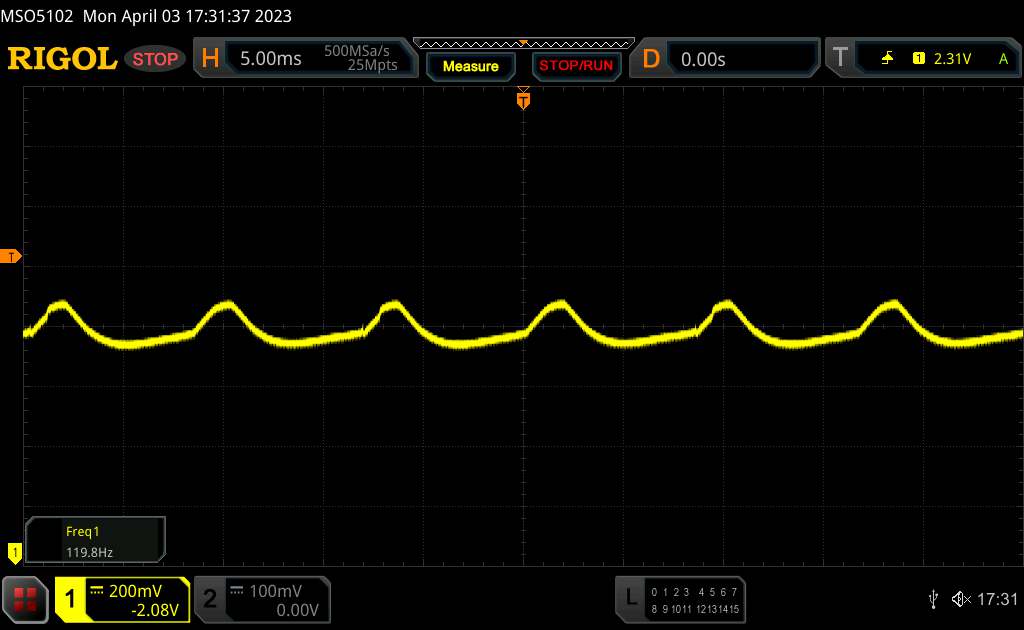
Task: Click channel 1 200mV vertical scale
Action: [135, 591]
